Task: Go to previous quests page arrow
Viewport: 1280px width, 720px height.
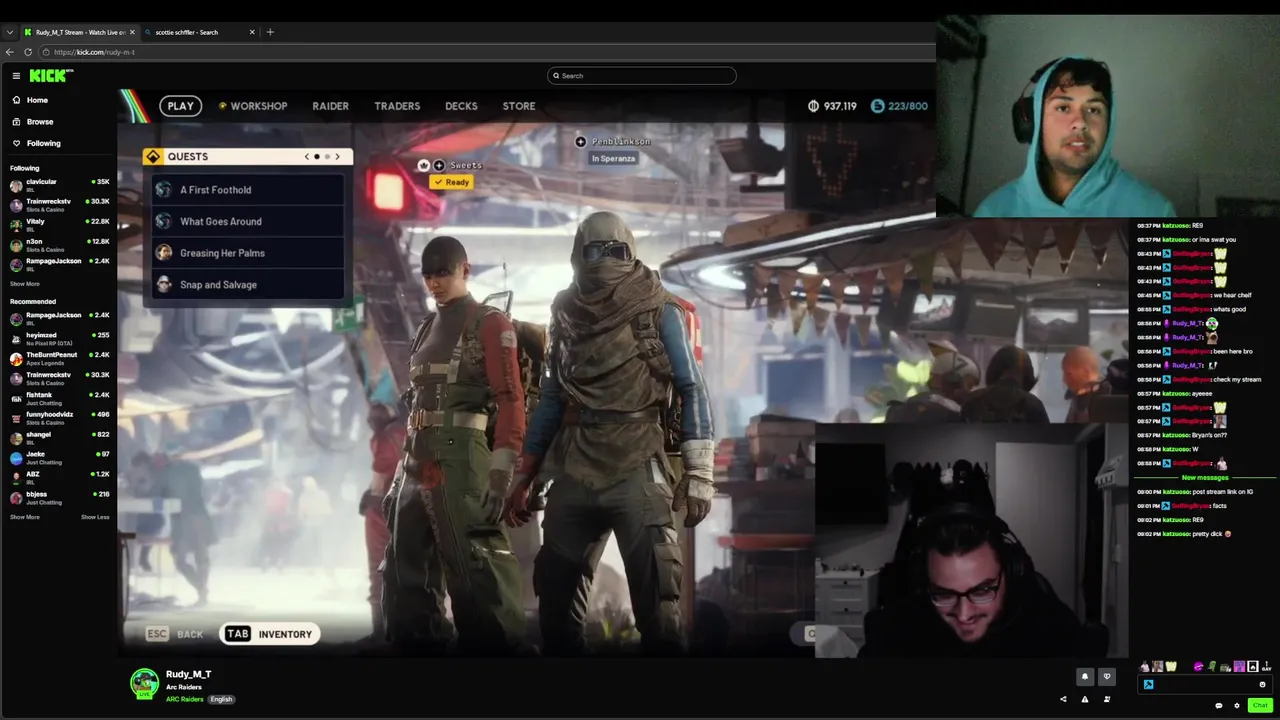Action: (307, 157)
